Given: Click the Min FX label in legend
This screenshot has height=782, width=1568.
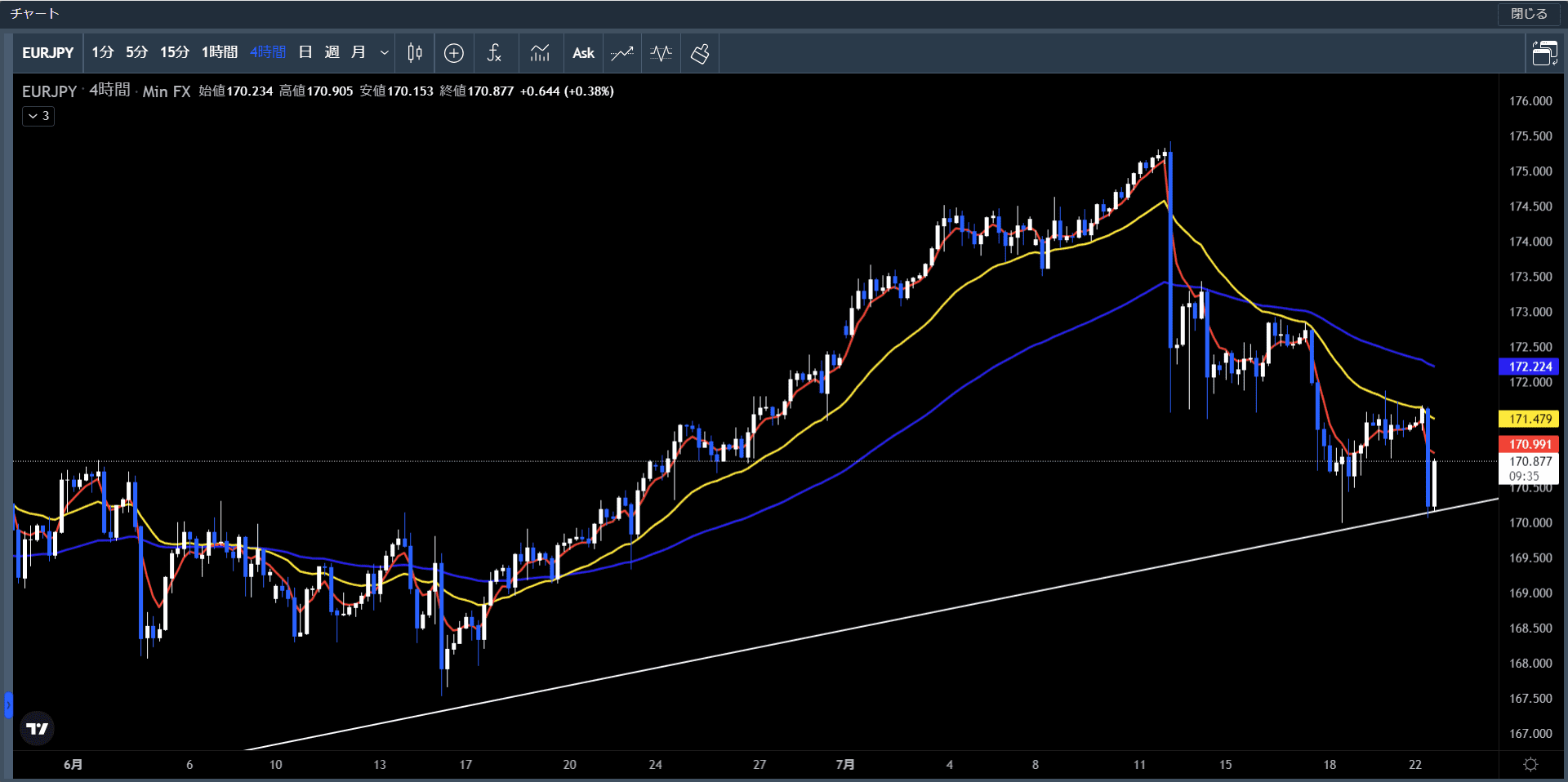Looking at the screenshot, I should coord(166,91).
